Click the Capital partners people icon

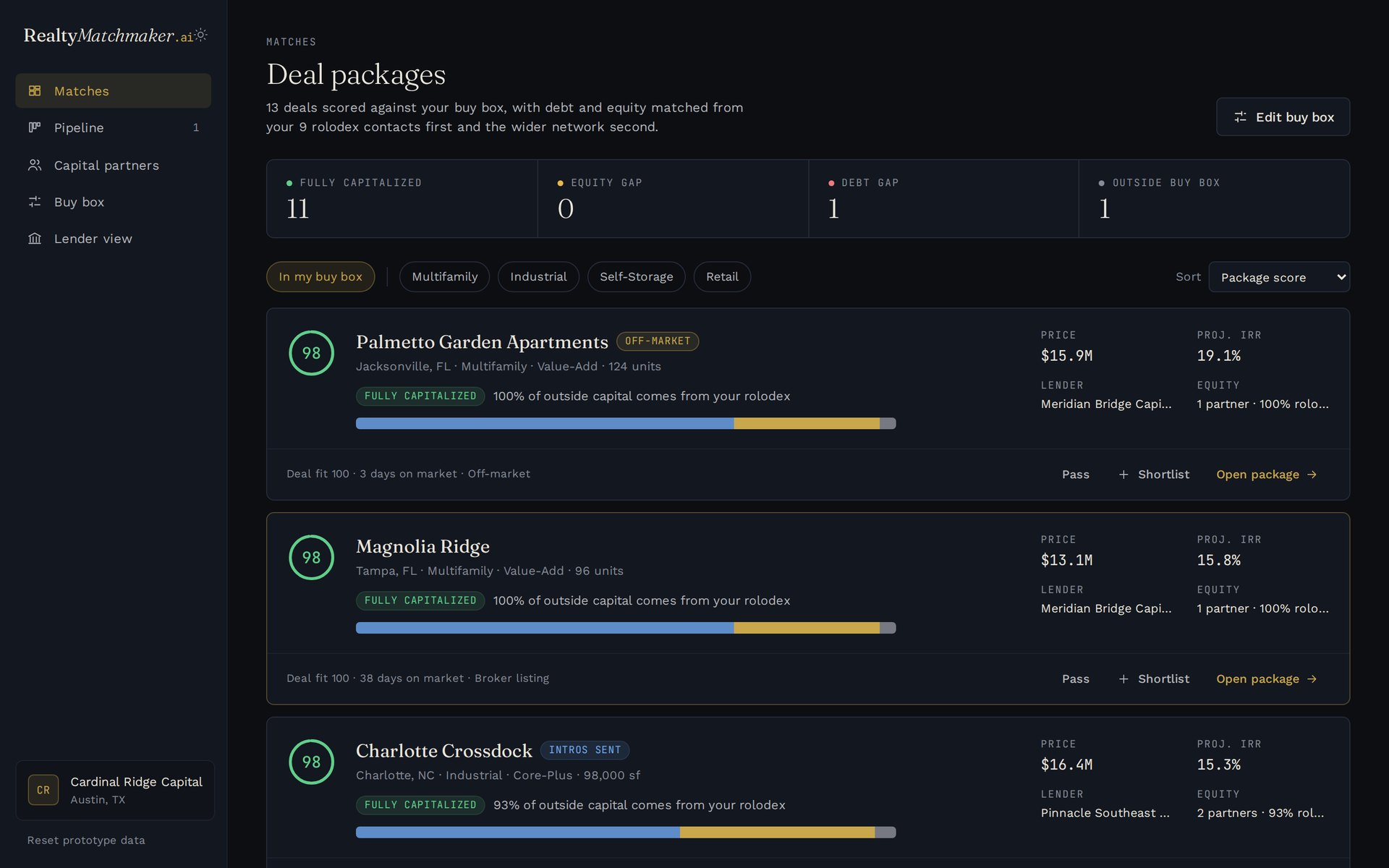(35, 165)
